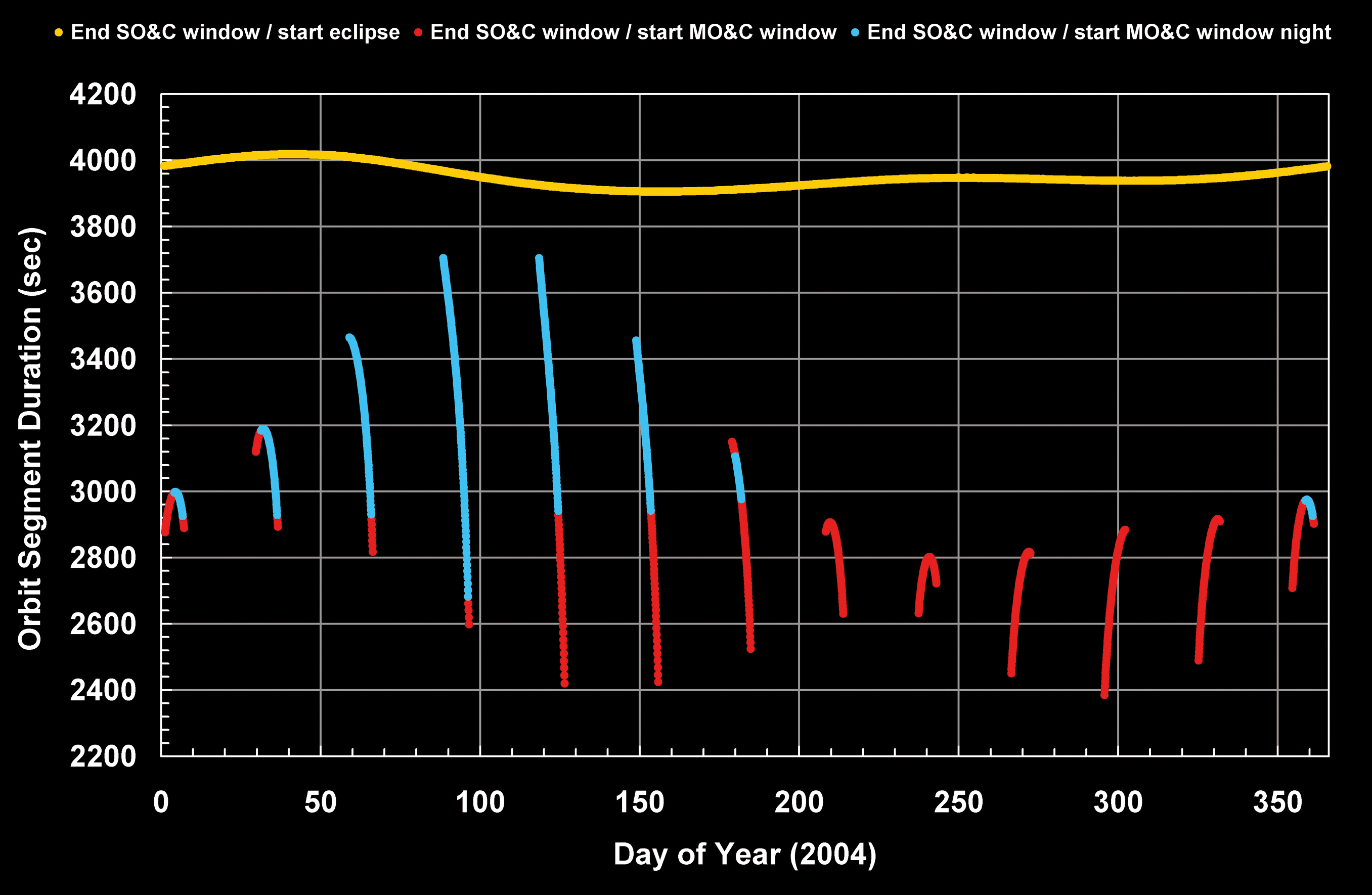Select 'End SO&C window / start MO&C window' legend label

point(633,32)
